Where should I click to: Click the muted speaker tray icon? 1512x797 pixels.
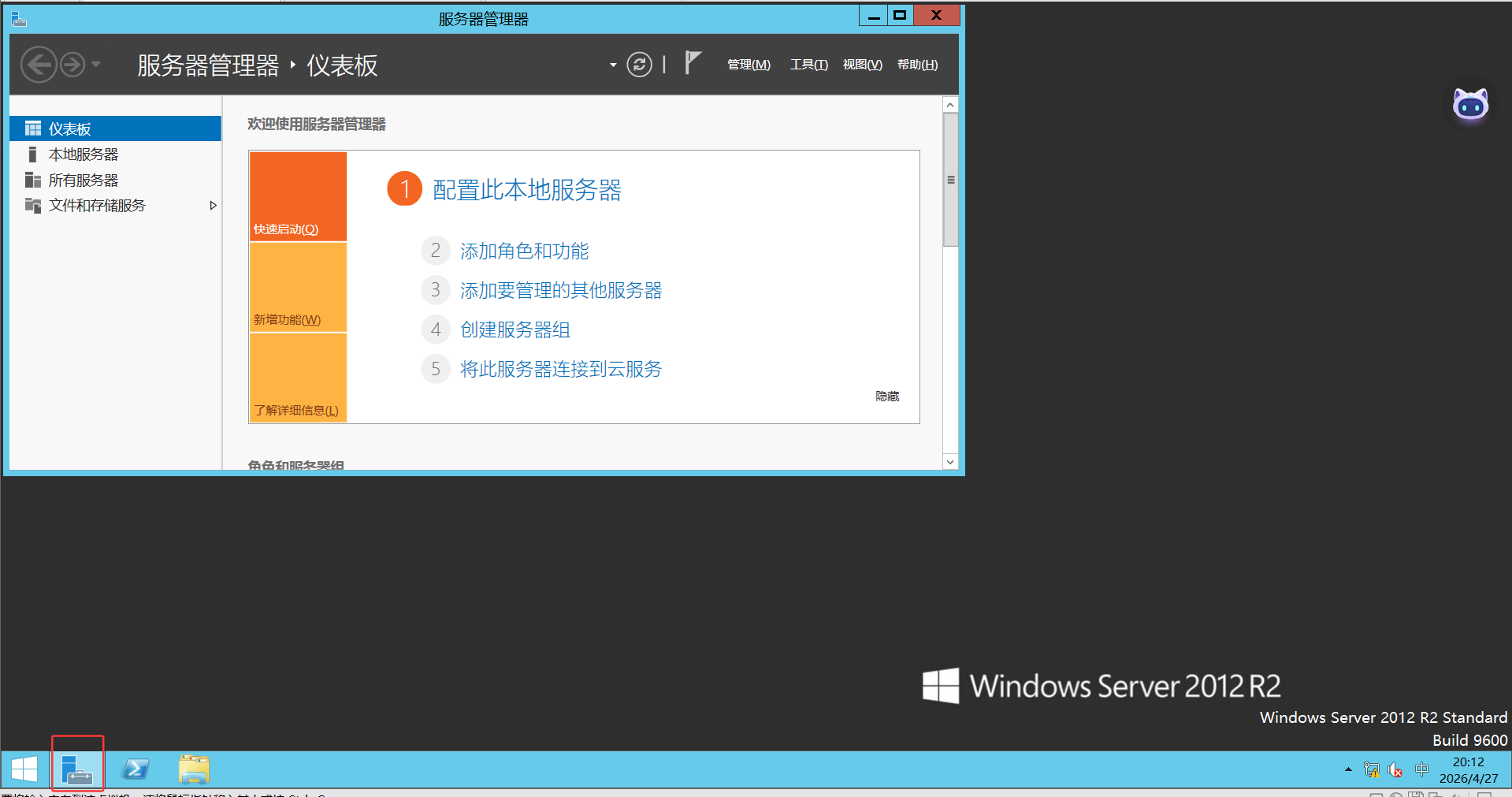click(1395, 769)
